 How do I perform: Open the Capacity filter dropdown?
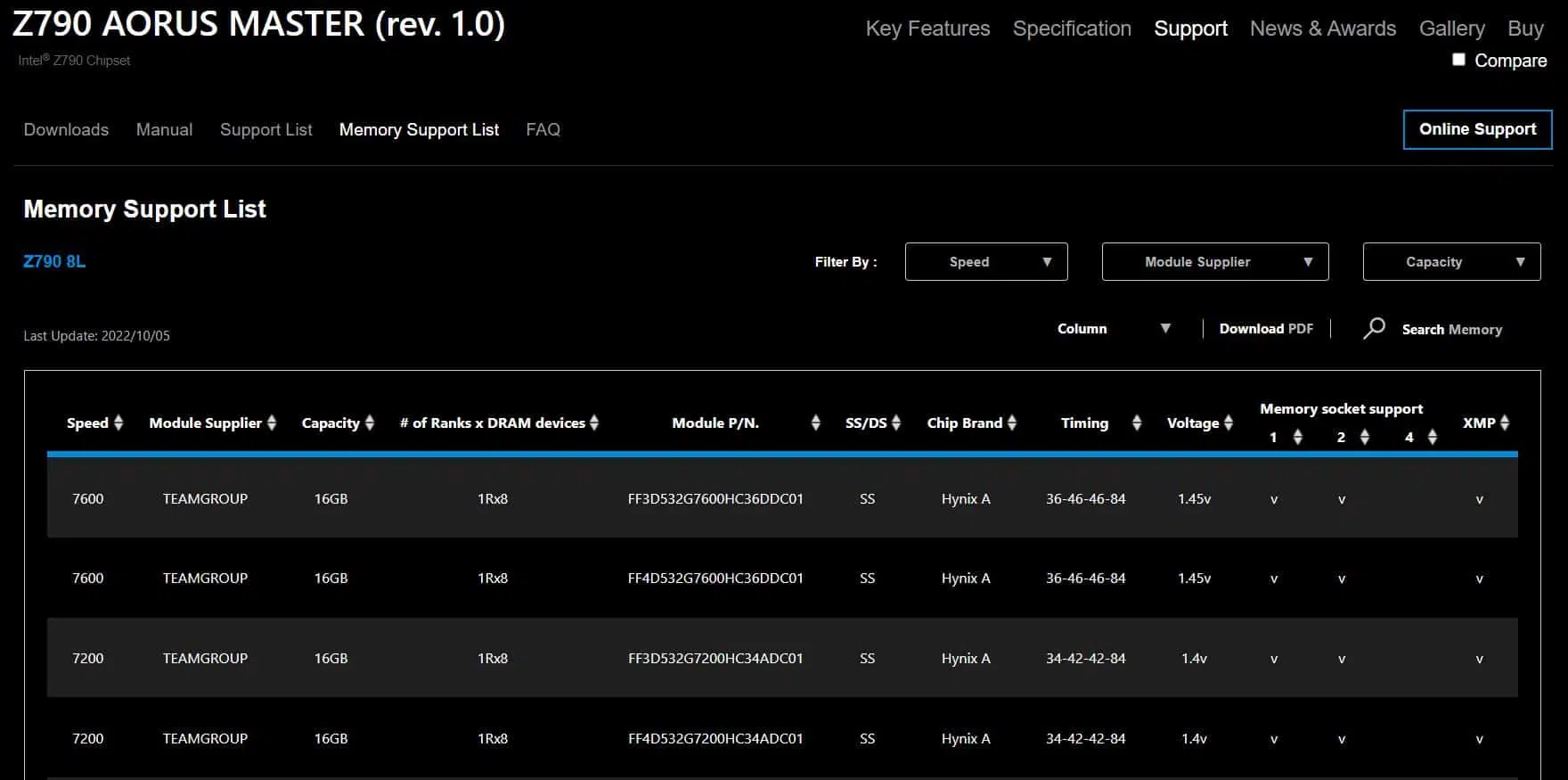pos(1451,262)
